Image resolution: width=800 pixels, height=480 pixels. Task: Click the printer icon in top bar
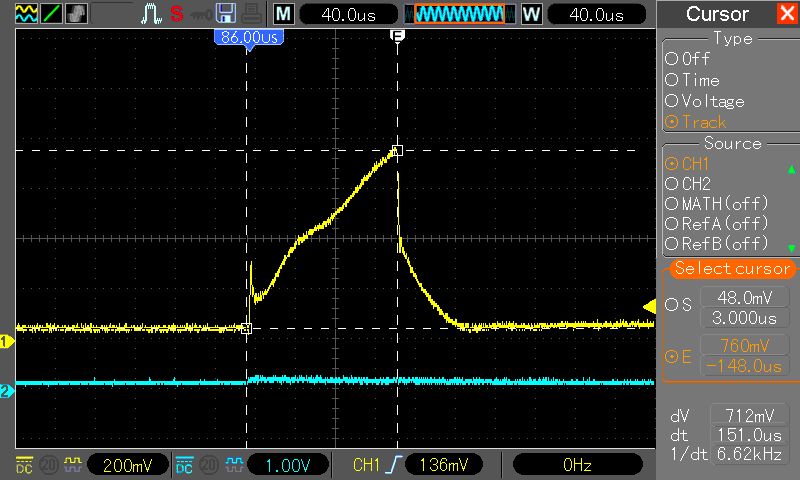click(250, 14)
